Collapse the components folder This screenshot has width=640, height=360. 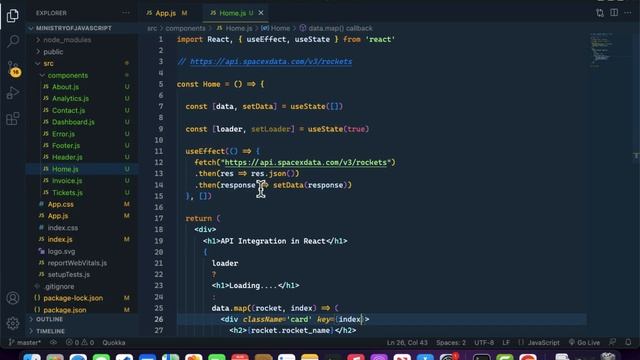coord(67,76)
